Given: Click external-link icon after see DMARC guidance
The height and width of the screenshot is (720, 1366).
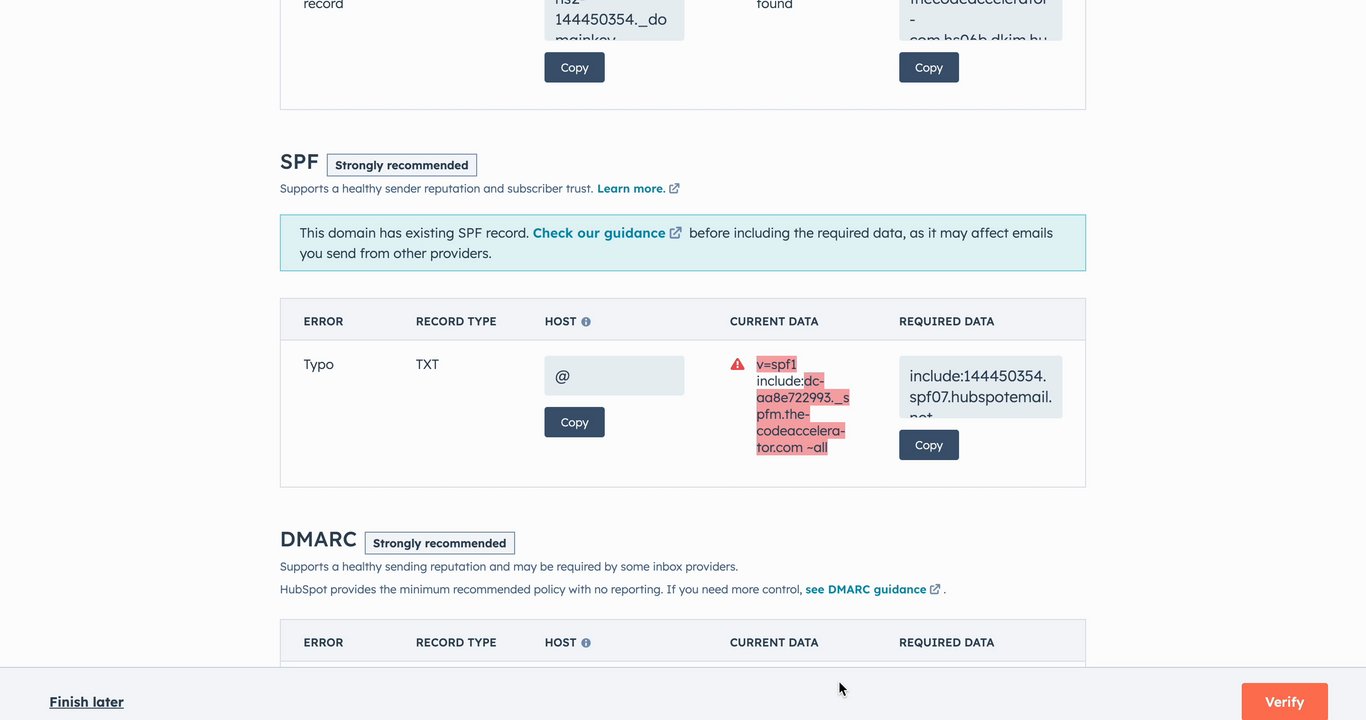Looking at the screenshot, I should (935, 590).
